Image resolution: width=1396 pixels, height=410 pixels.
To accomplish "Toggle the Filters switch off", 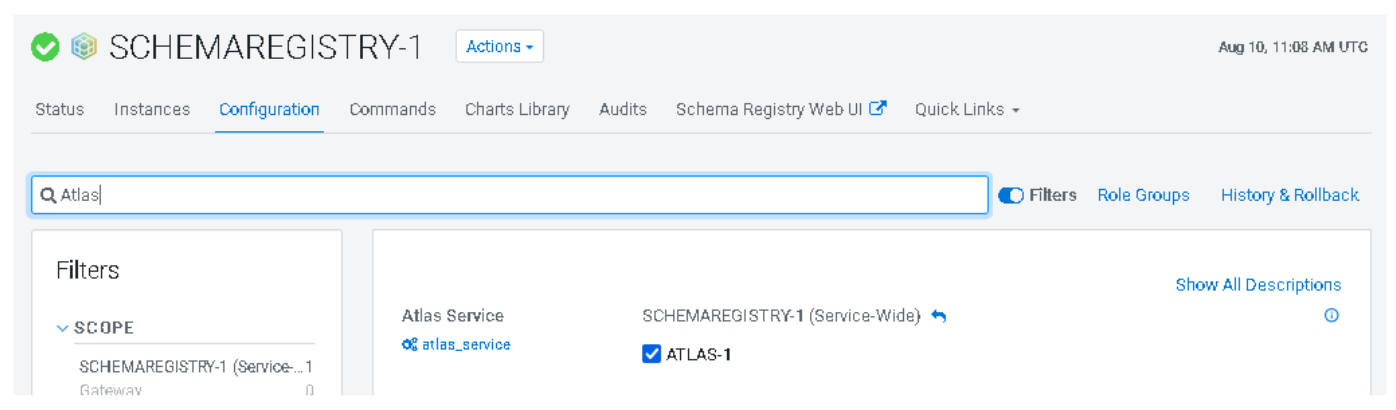I will click(x=1010, y=196).
